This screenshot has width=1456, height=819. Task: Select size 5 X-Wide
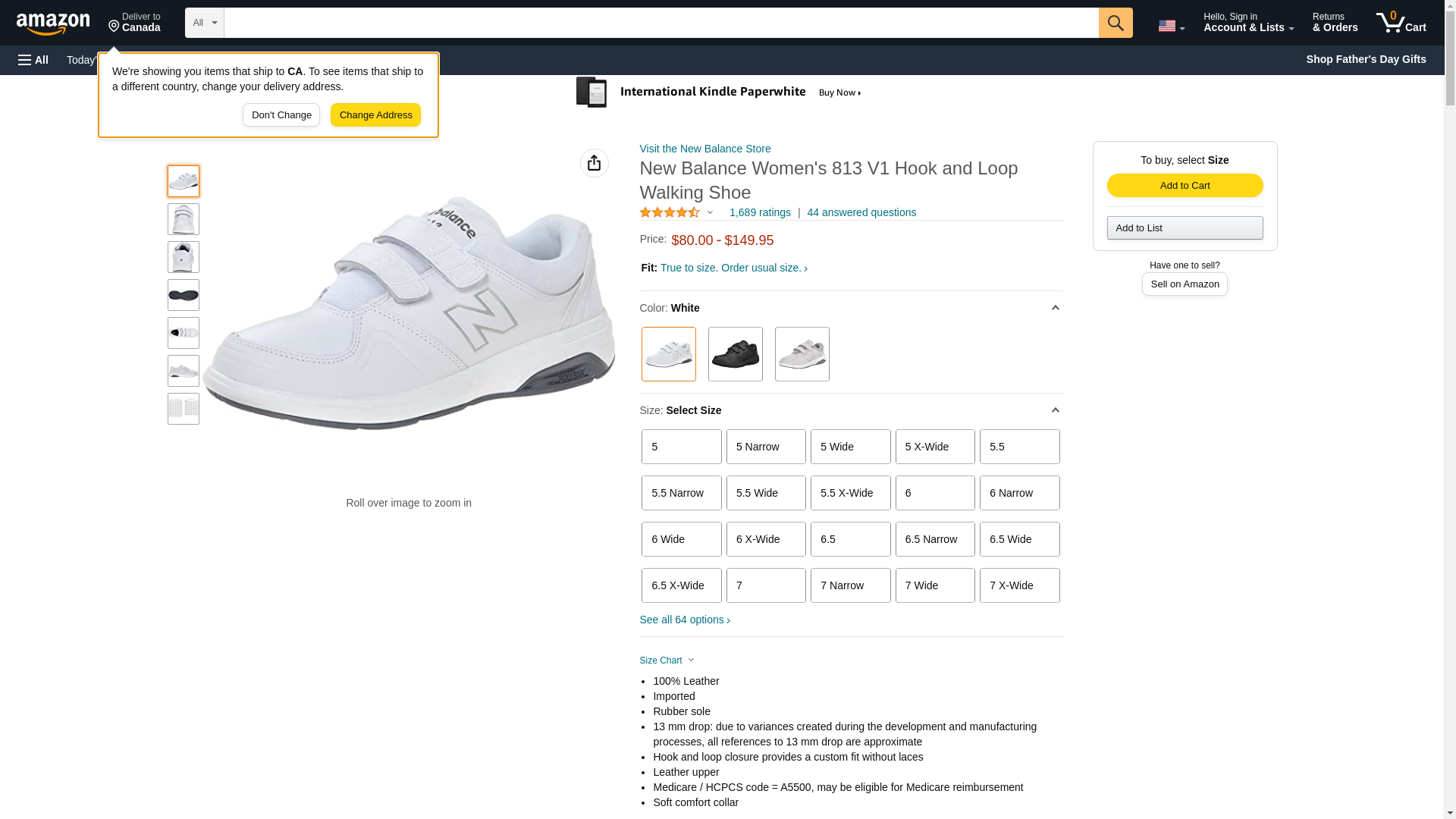[934, 447]
